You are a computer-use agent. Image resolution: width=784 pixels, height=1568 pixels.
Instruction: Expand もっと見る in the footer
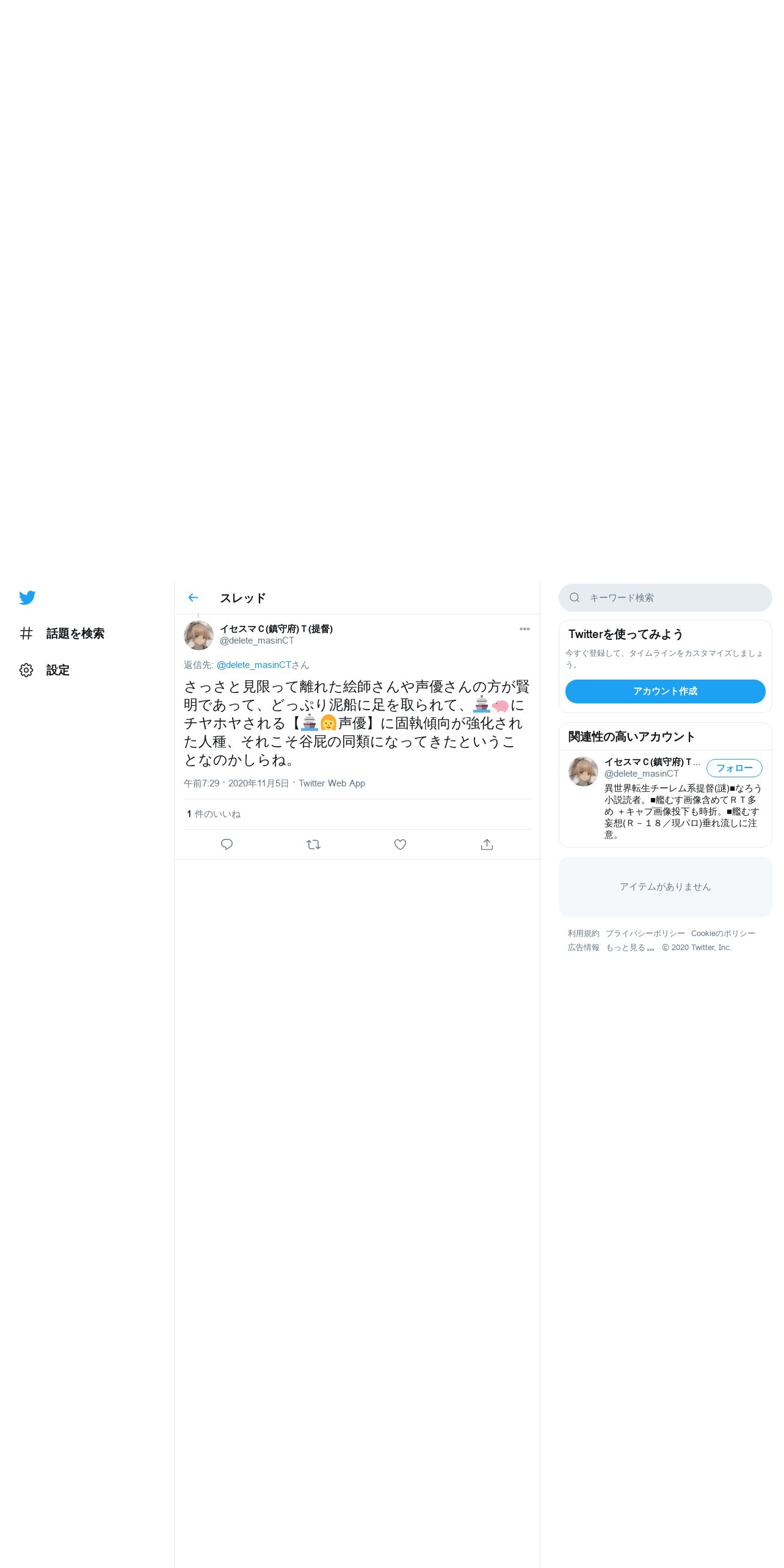[x=630, y=947]
